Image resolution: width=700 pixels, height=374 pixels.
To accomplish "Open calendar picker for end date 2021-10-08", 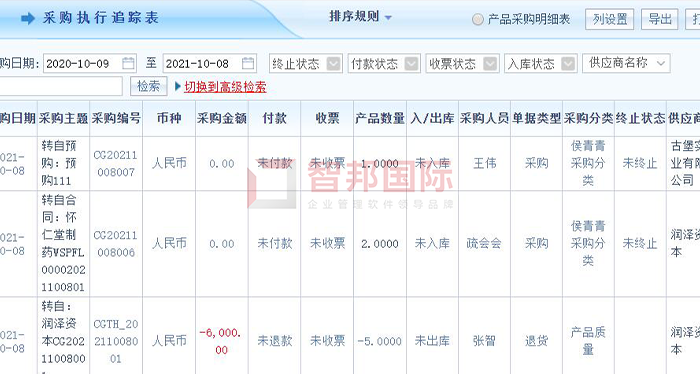I will (x=248, y=63).
